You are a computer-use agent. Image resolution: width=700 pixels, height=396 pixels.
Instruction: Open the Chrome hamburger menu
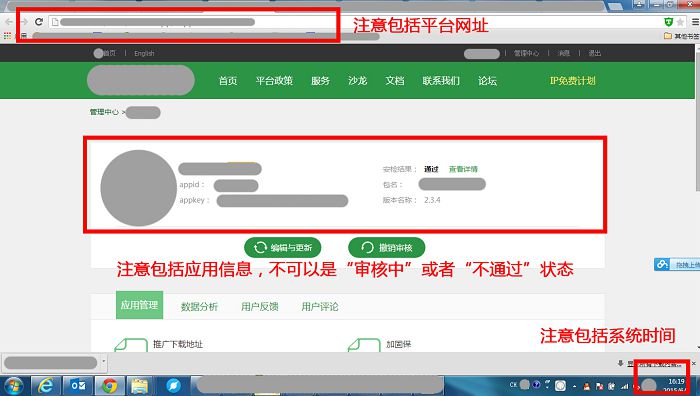tap(695, 22)
